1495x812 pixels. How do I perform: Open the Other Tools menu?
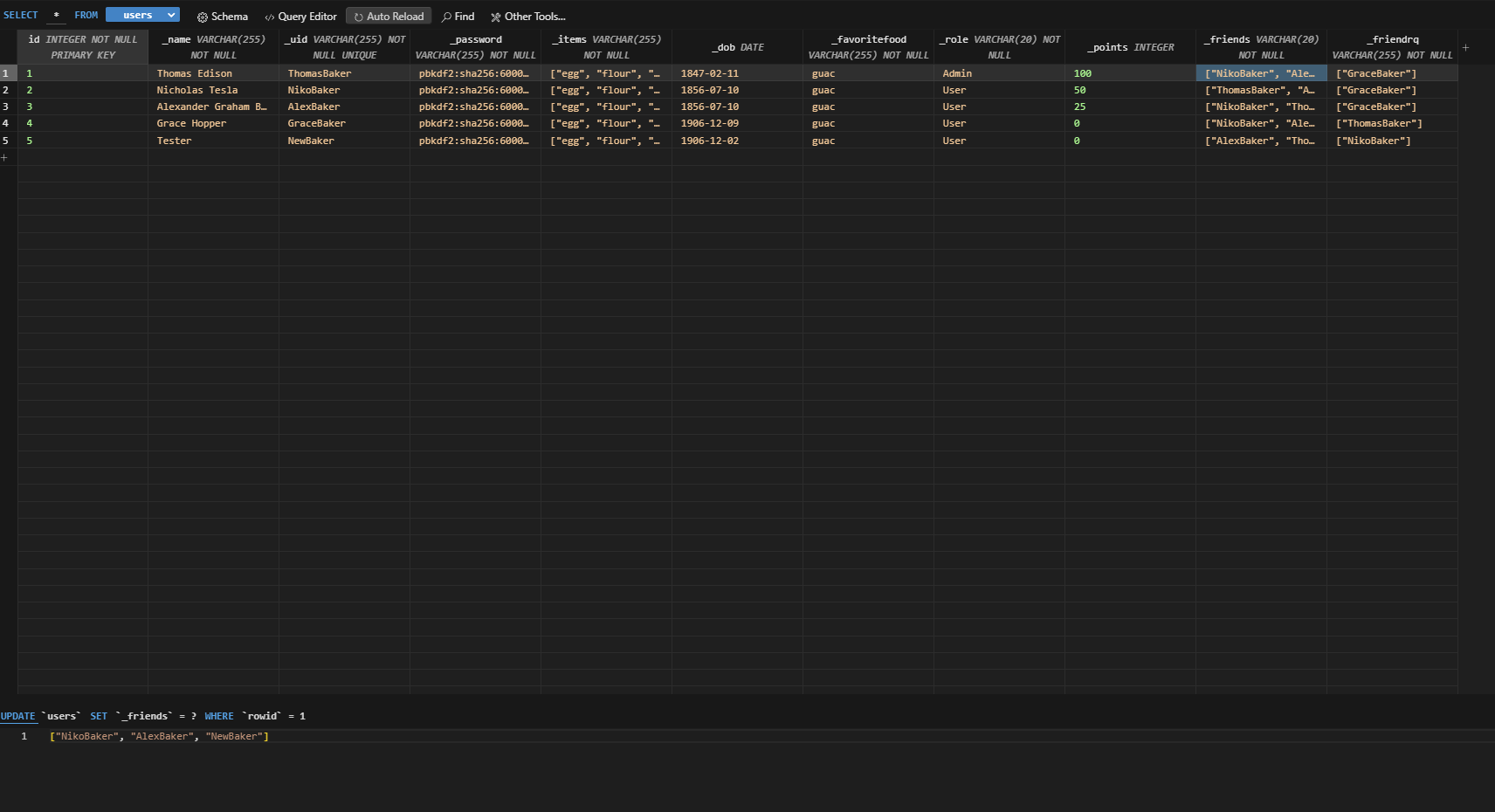point(527,17)
